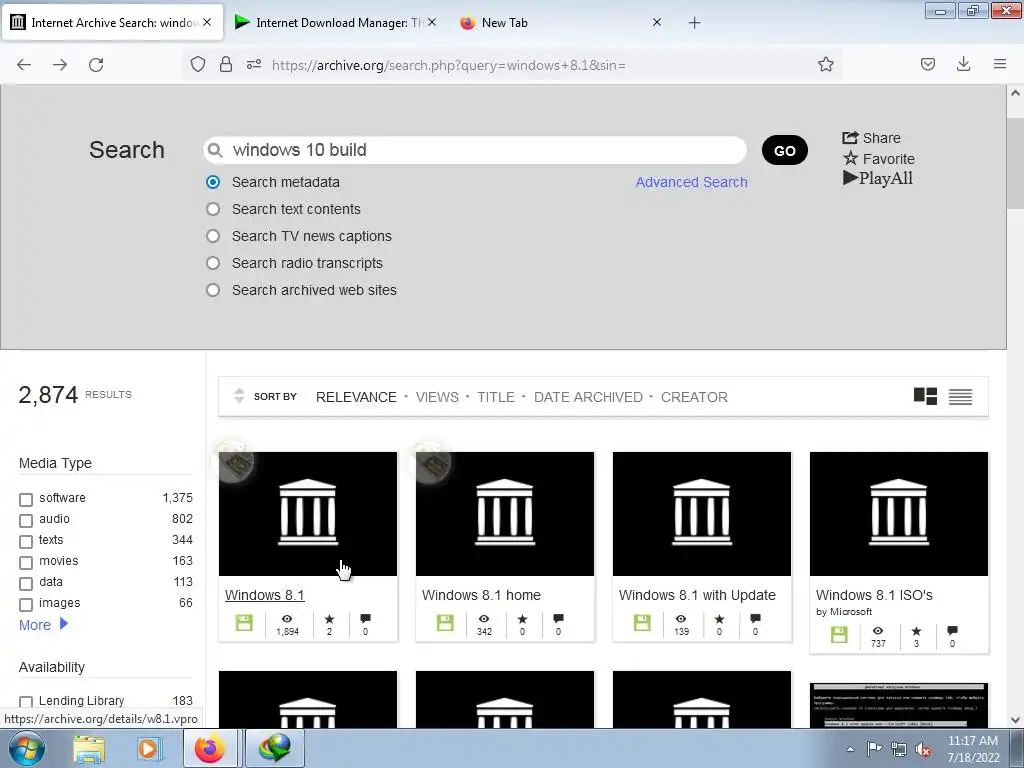Show hidden system tray icons

coord(850,749)
